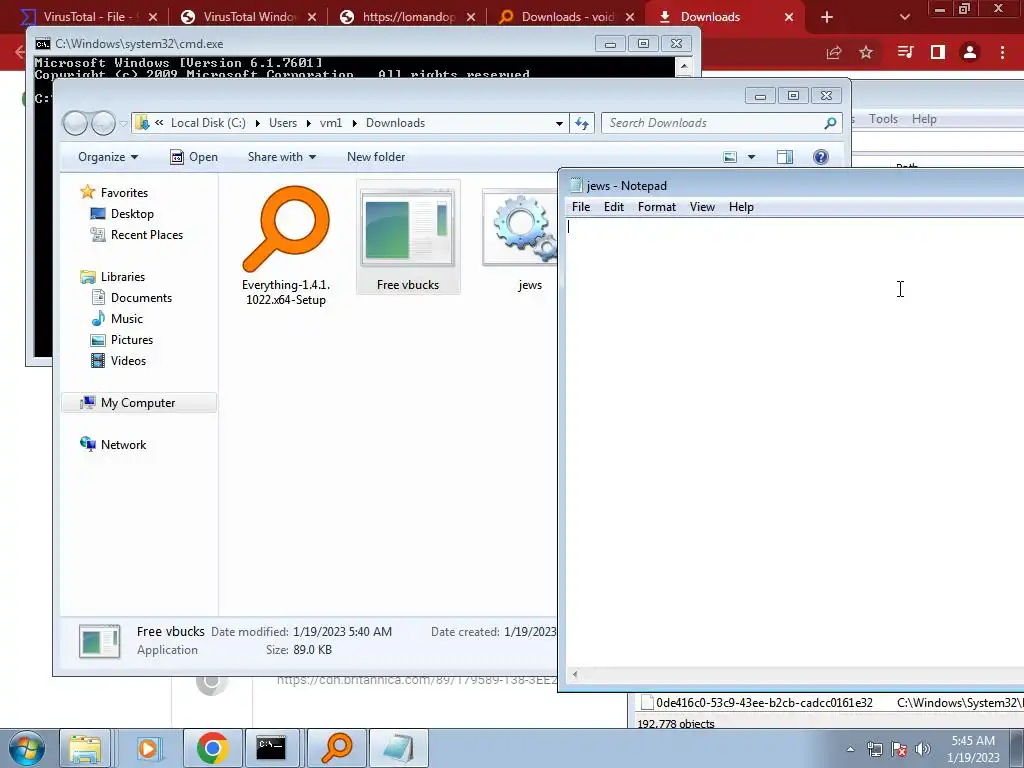Open Pictures library

tap(131, 340)
